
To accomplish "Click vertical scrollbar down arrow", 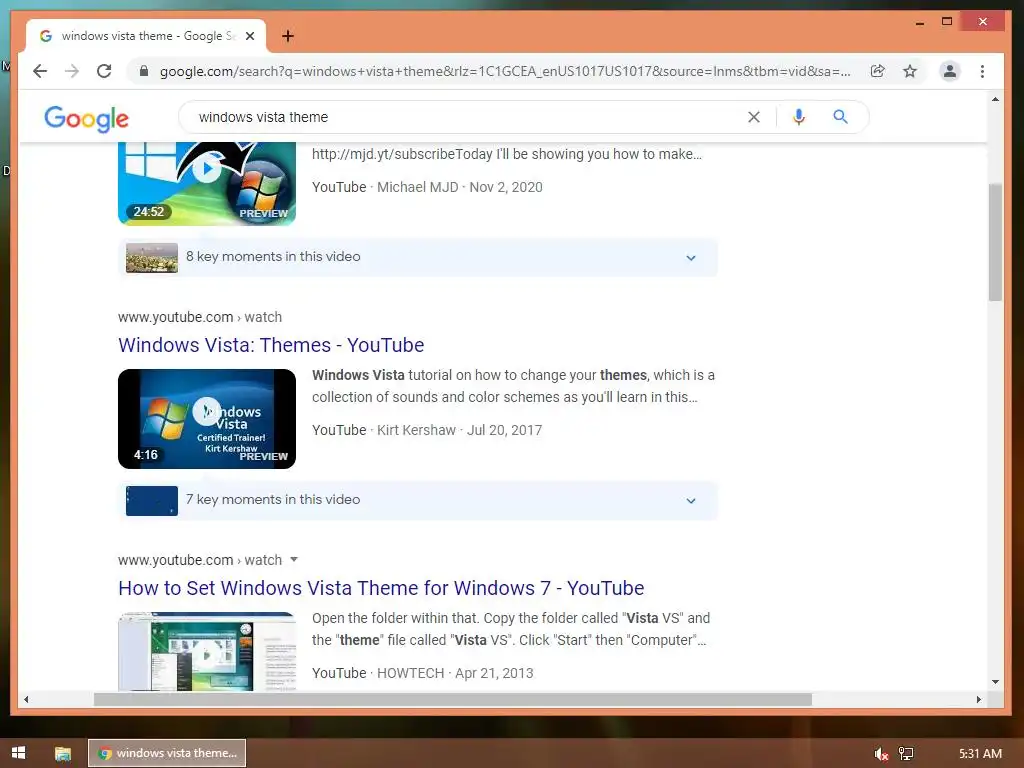I will pos(995,682).
